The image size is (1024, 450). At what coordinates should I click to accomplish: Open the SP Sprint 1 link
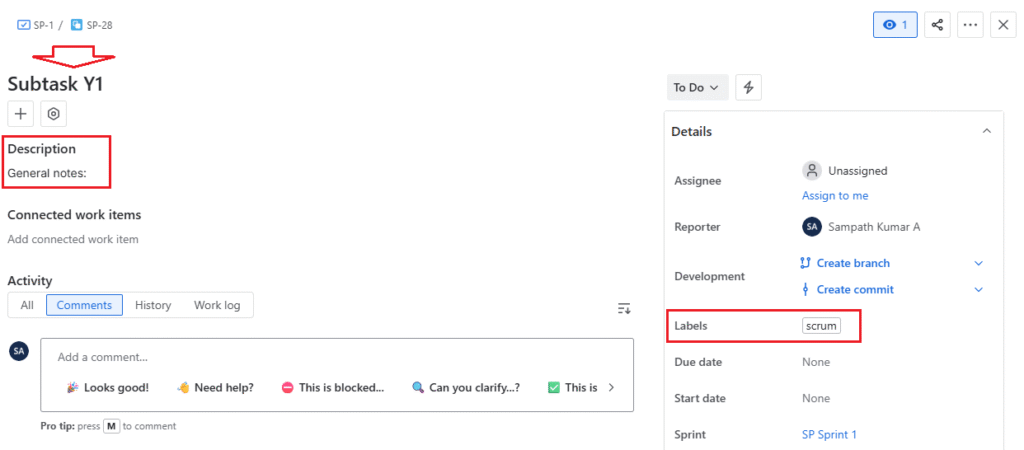(x=829, y=434)
